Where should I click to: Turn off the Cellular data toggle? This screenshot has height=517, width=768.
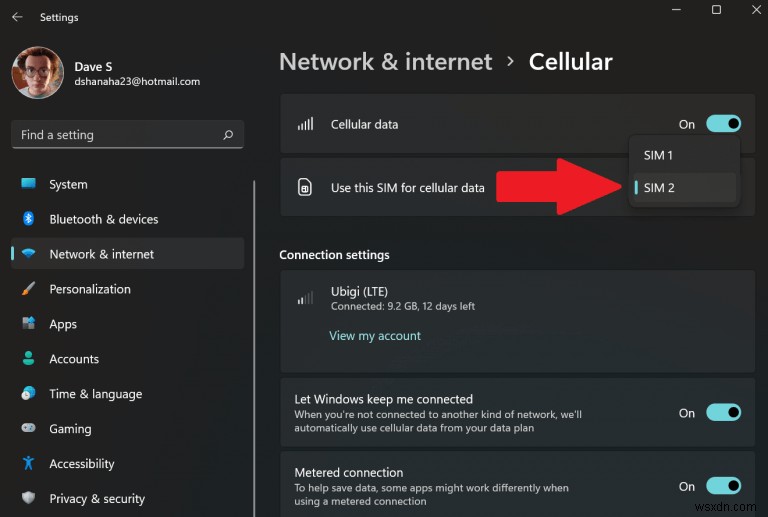point(723,124)
